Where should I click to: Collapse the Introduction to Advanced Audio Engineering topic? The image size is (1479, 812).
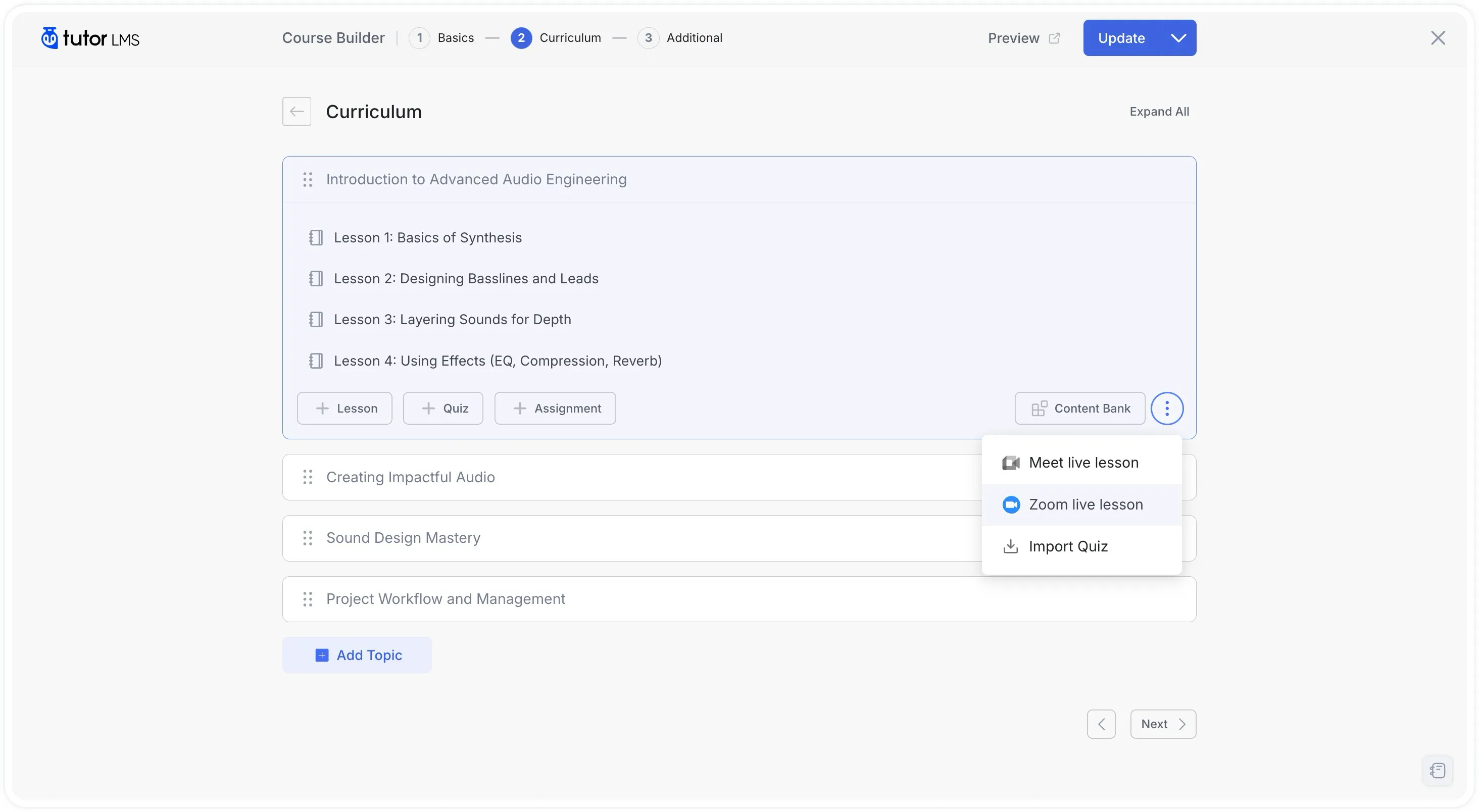pyautogui.click(x=739, y=180)
